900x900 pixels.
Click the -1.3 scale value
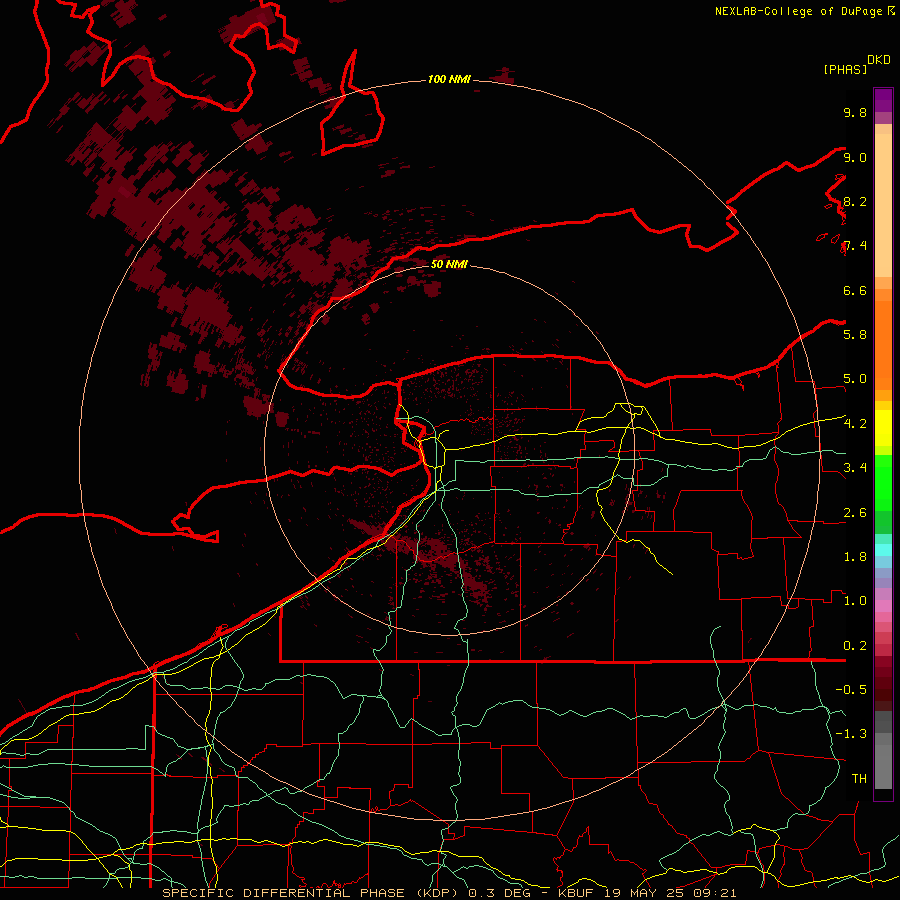point(851,734)
